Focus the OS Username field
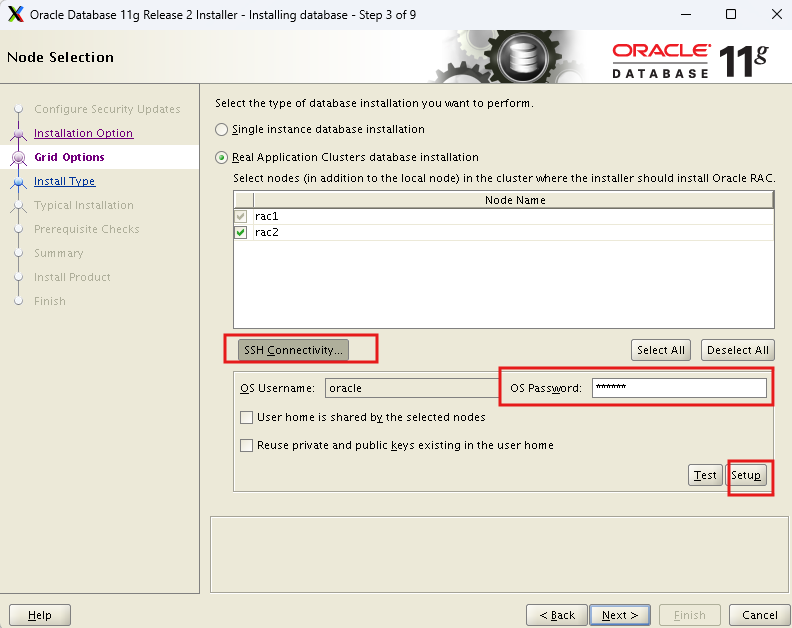The width and height of the screenshot is (792, 628). tap(412, 388)
